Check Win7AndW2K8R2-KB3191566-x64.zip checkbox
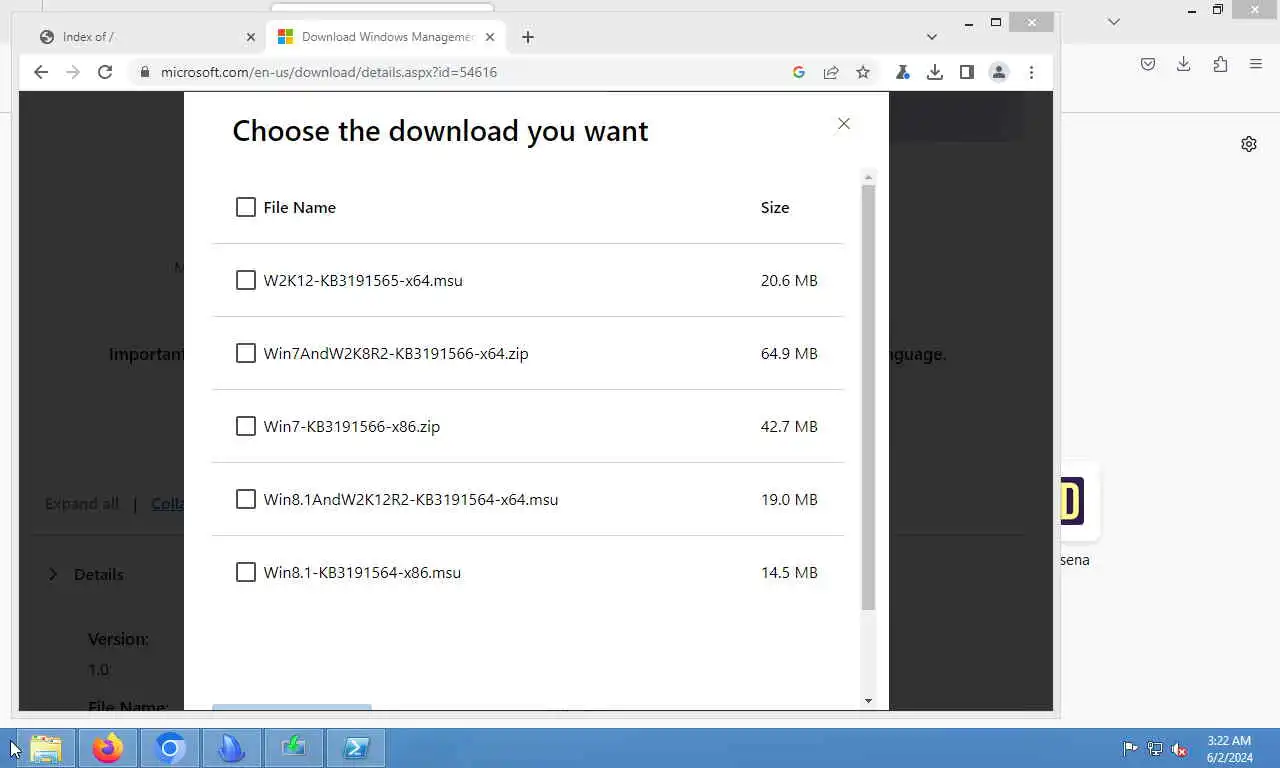Screen dimensions: 1280x768 pos(246,353)
